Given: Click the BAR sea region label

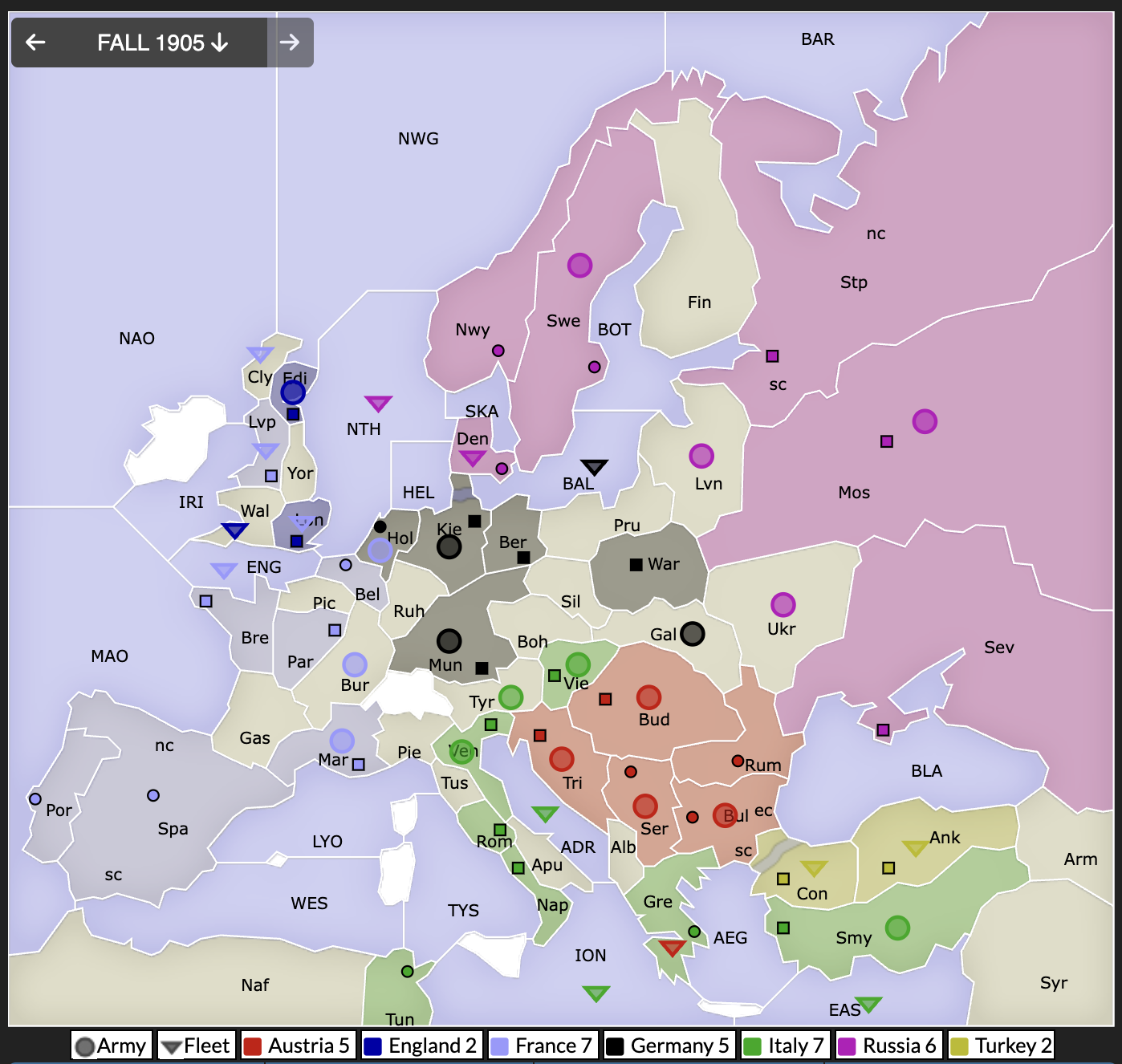Looking at the screenshot, I should [x=818, y=39].
